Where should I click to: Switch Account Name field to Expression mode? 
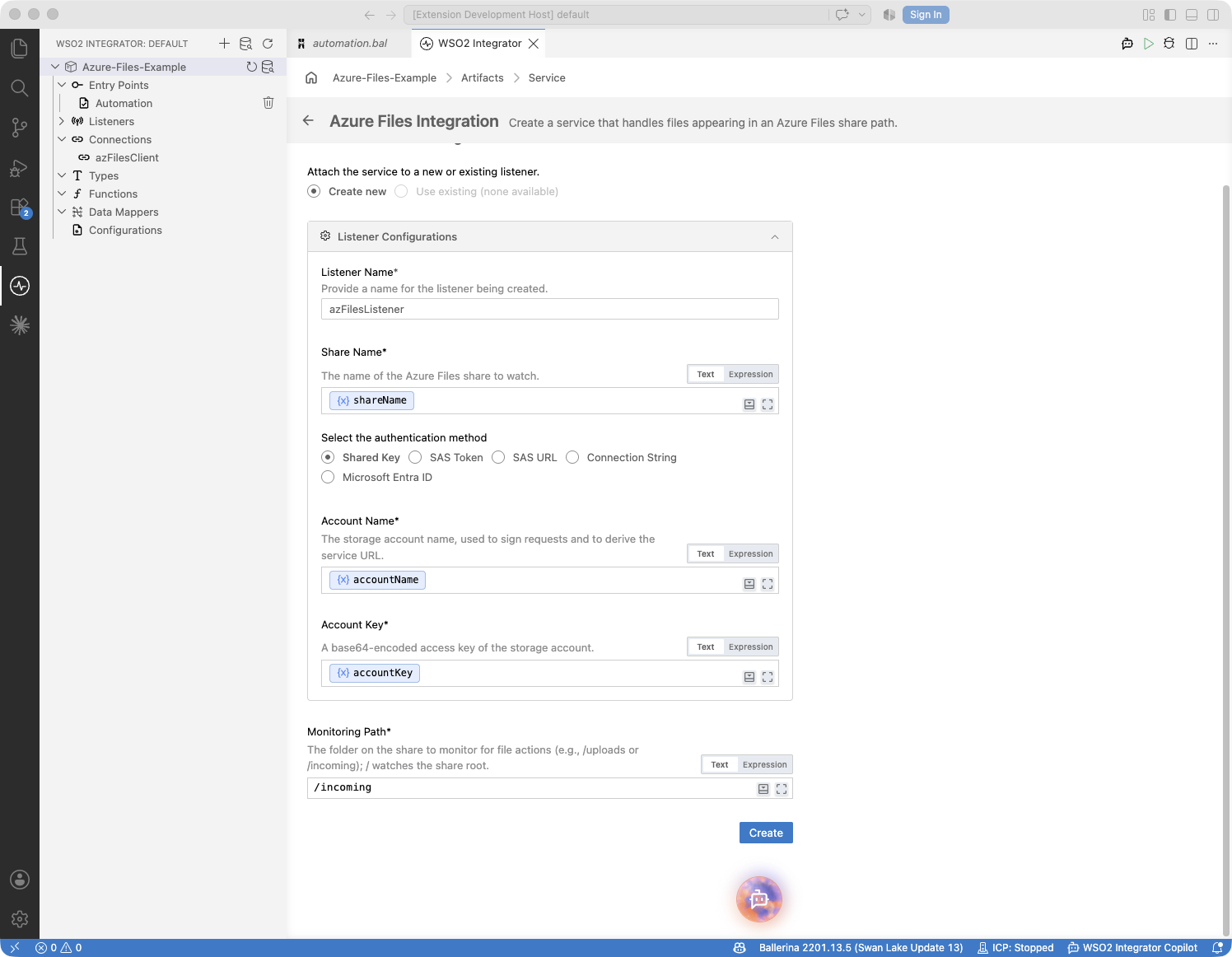click(x=751, y=553)
